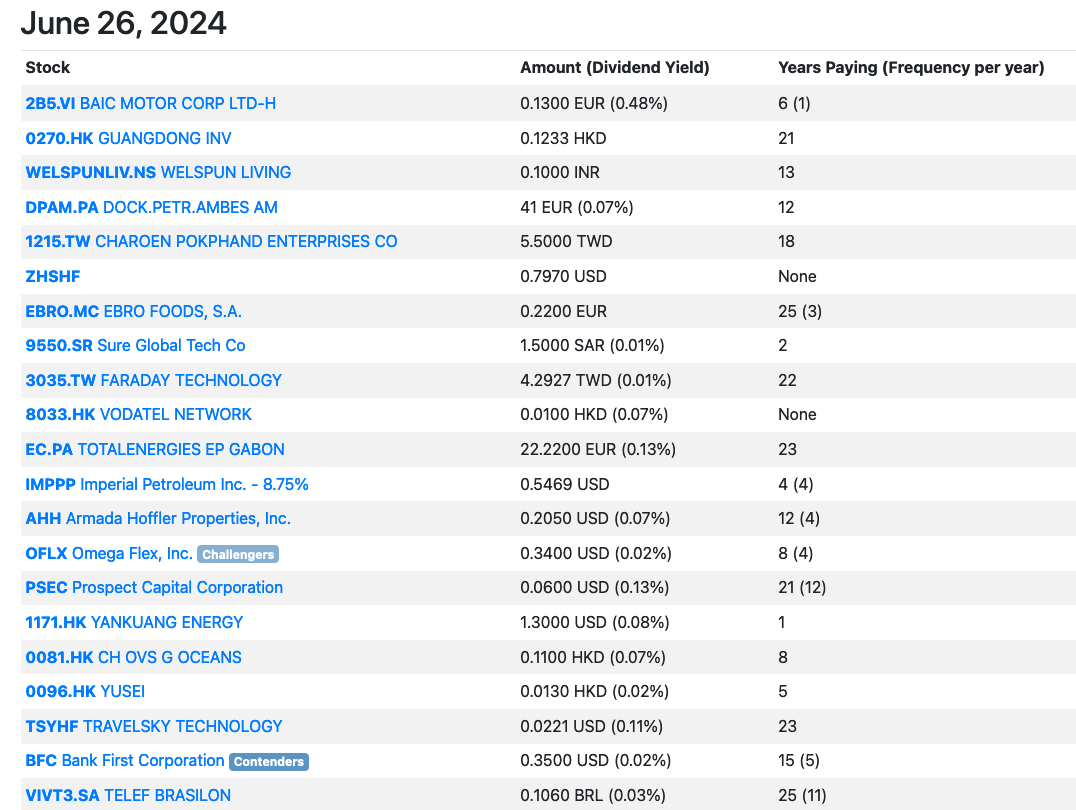The height and width of the screenshot is (810, 1076).
Task: Open VIVT3.SA TELEF BRASILON link
Action: (128, 796)
